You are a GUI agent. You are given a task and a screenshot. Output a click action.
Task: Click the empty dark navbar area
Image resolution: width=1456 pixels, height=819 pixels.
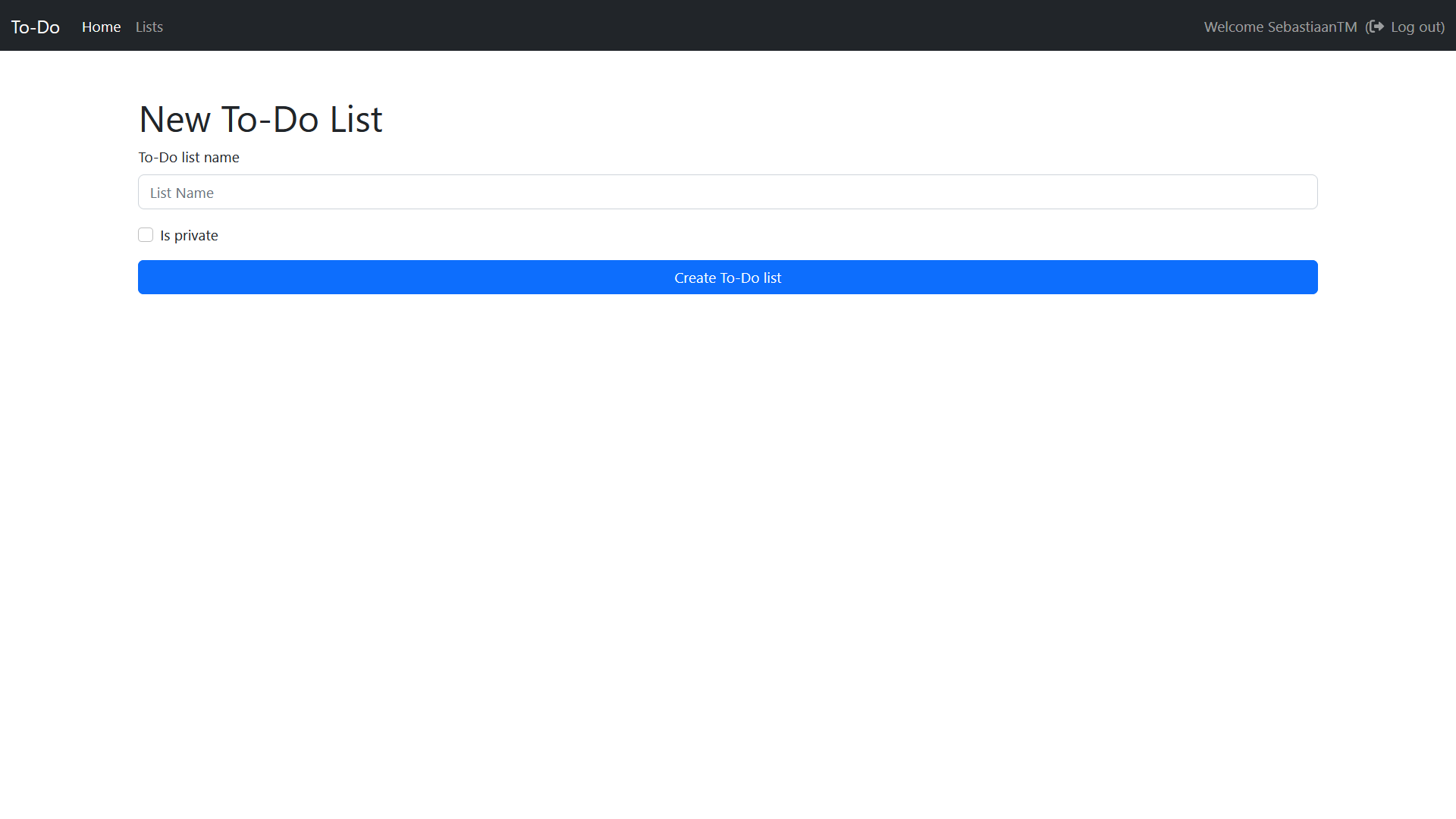[682, 26]
